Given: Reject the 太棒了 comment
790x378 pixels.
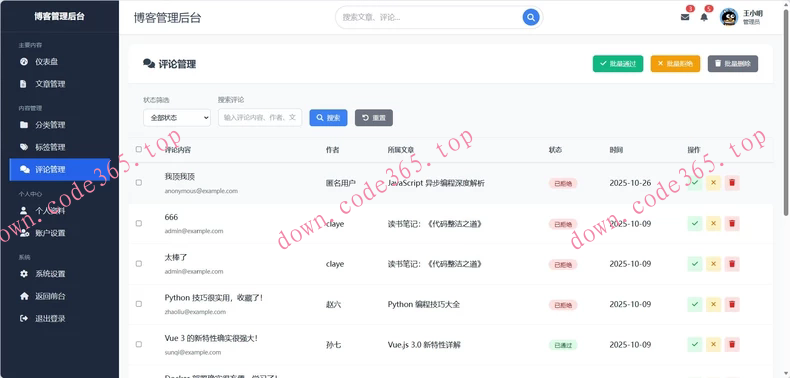Looking at the screenshot, I should coord(713,264).
